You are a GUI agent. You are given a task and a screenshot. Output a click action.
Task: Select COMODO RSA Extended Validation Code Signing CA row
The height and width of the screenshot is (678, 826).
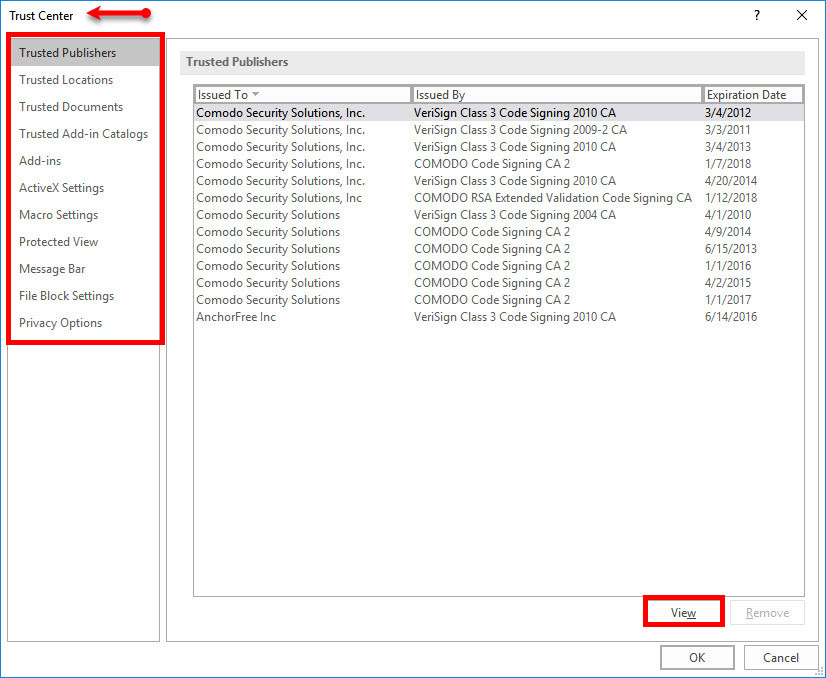coord(499,198)
